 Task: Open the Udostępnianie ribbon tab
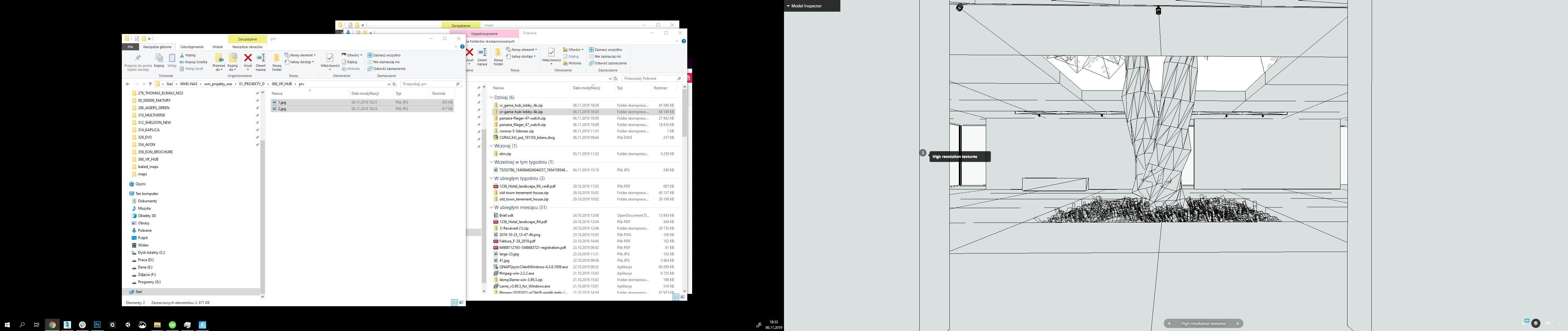click(x=192, y=47)
